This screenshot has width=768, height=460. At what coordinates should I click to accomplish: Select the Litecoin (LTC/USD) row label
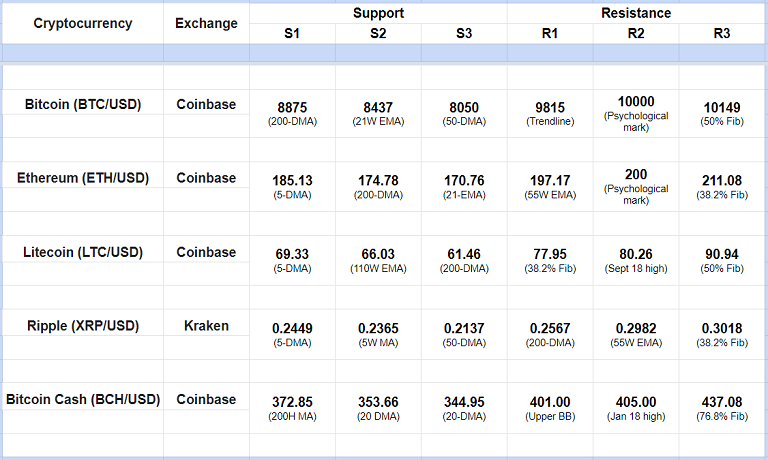point(83,252)
